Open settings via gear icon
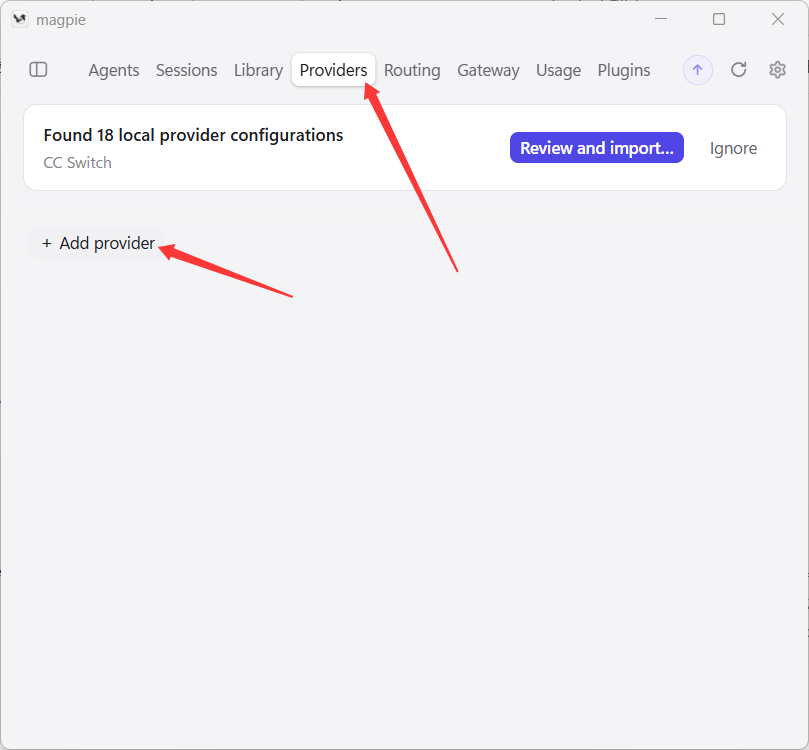Image resolution: width=809 pixels, height=750 pixels. coord(777,70)
